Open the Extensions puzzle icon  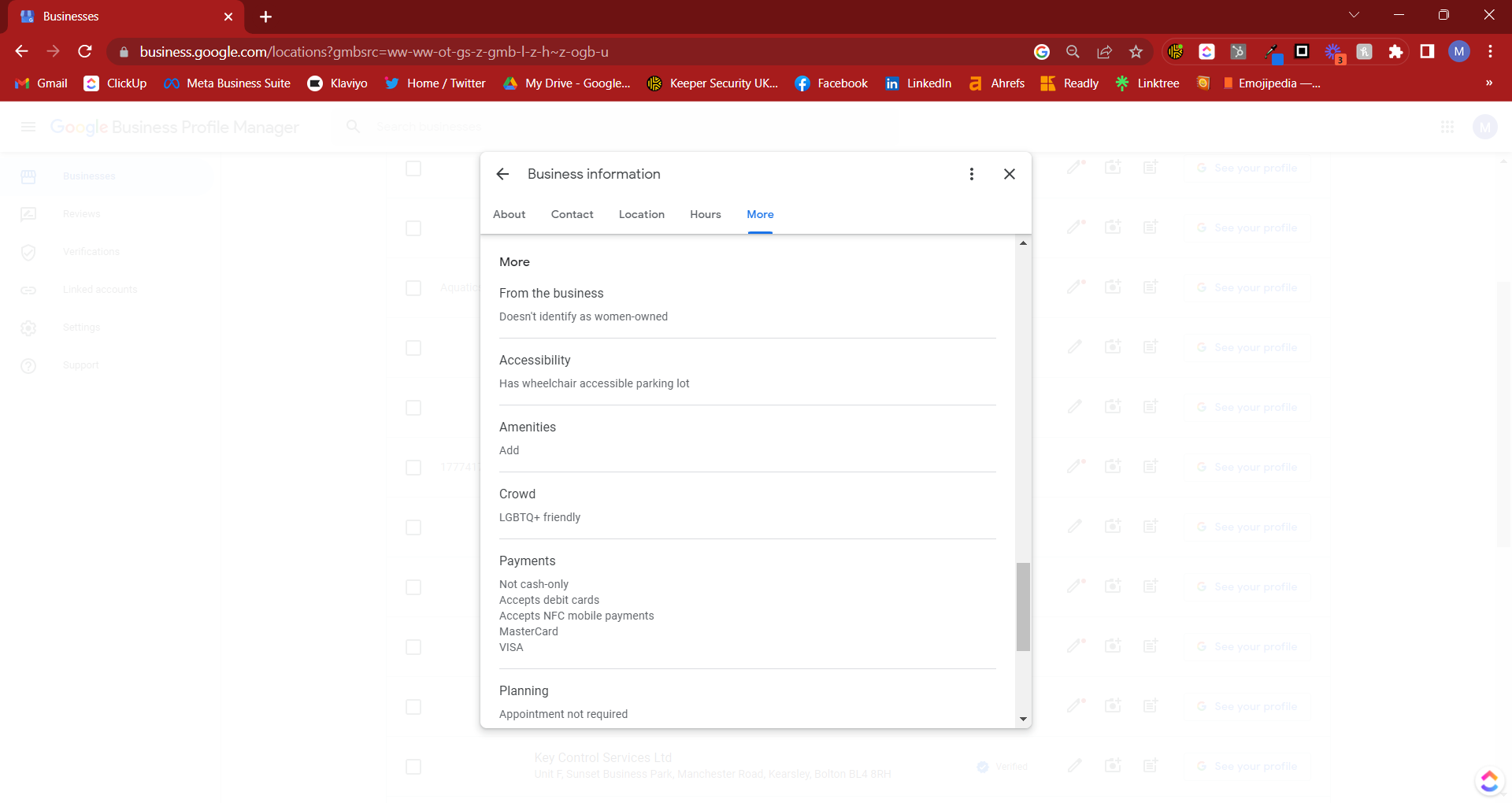click(x=1395, y=52)
